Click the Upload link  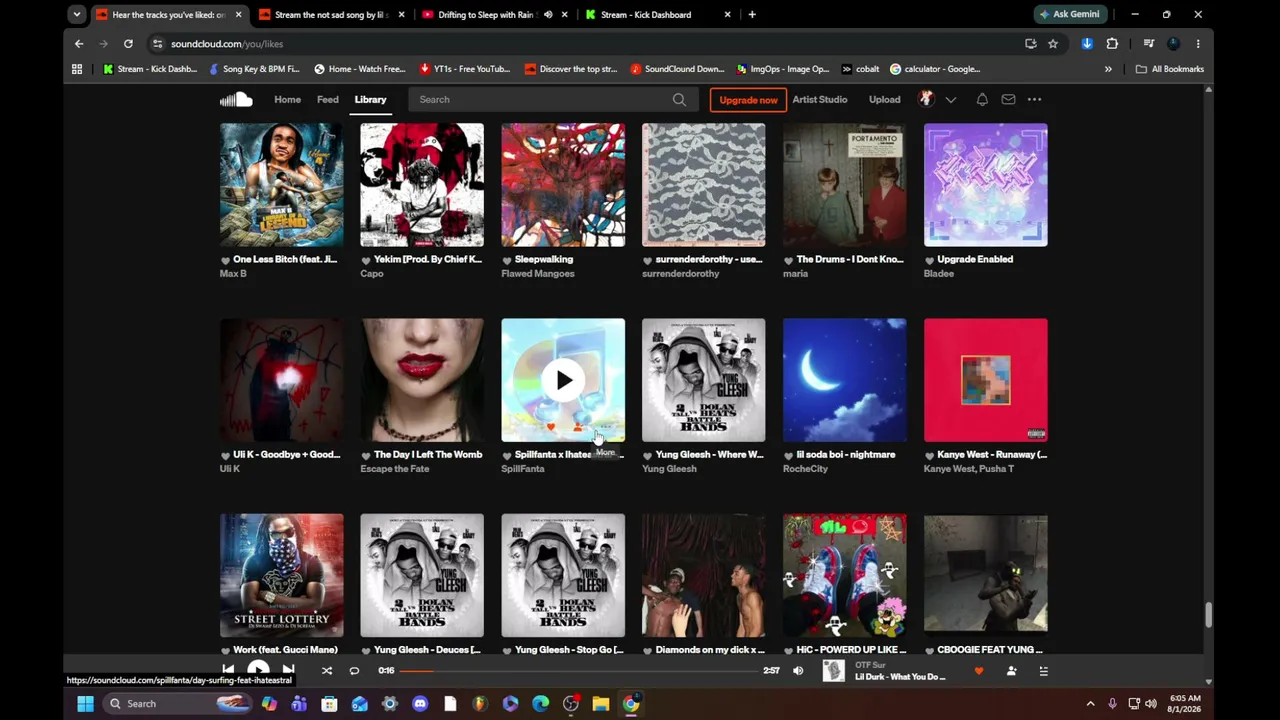point(884,99)
